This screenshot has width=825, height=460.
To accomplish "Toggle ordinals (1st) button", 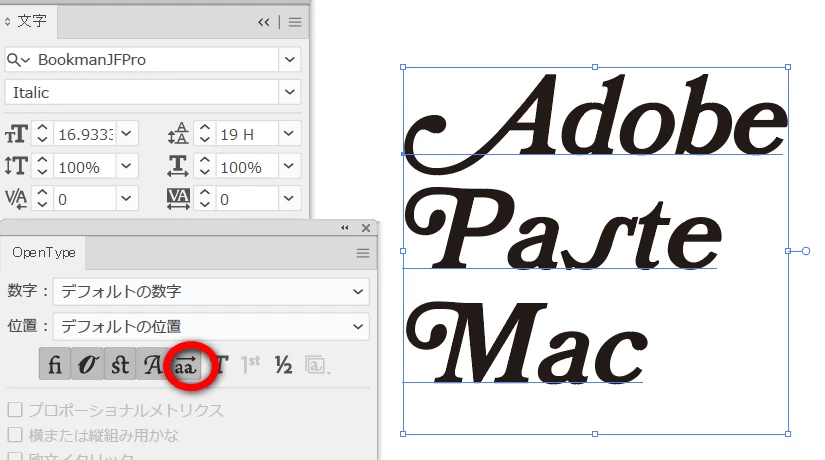I will (x=250, y=364).
